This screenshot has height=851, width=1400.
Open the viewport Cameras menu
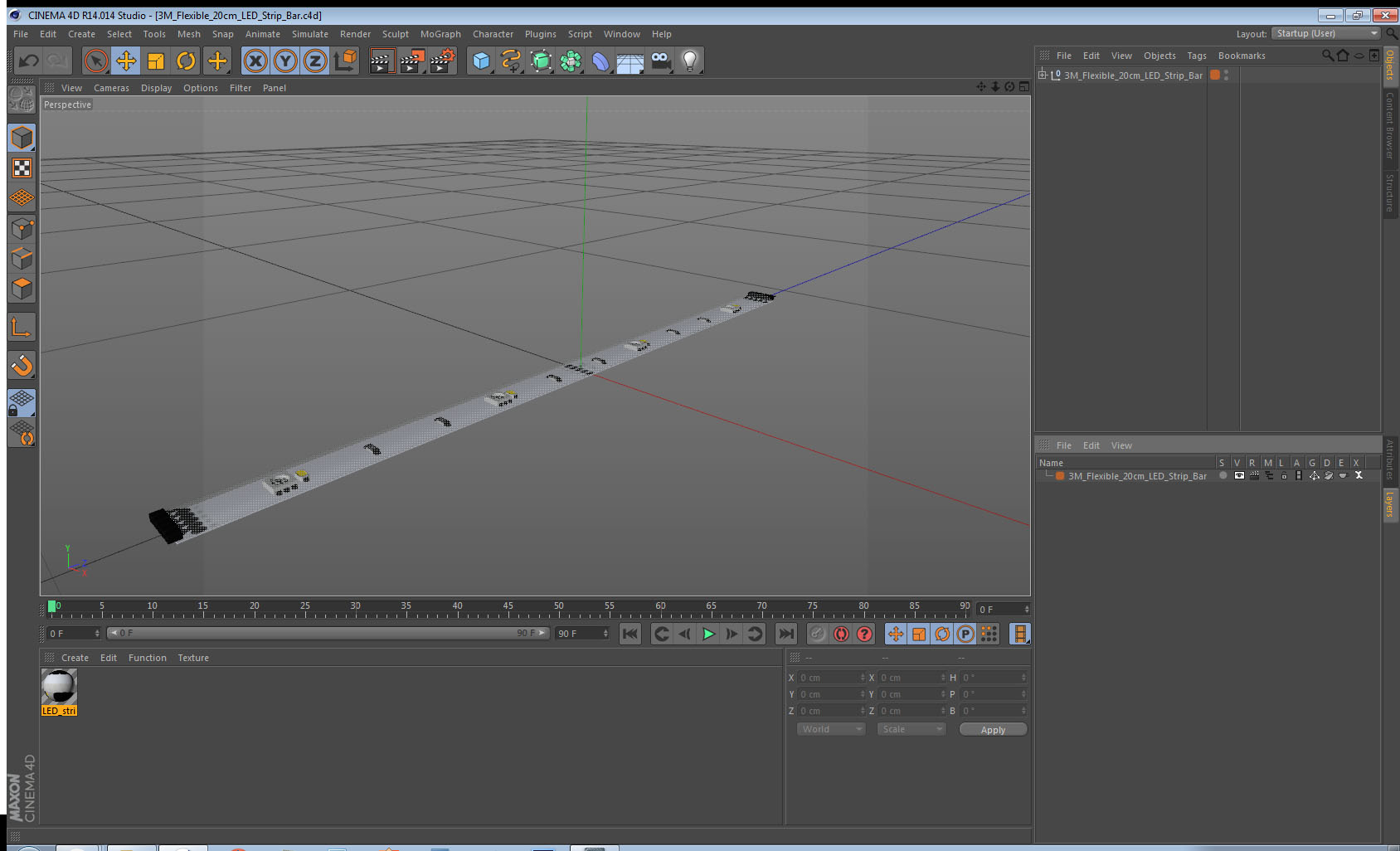pyautogui.click(x=111, y=88)
